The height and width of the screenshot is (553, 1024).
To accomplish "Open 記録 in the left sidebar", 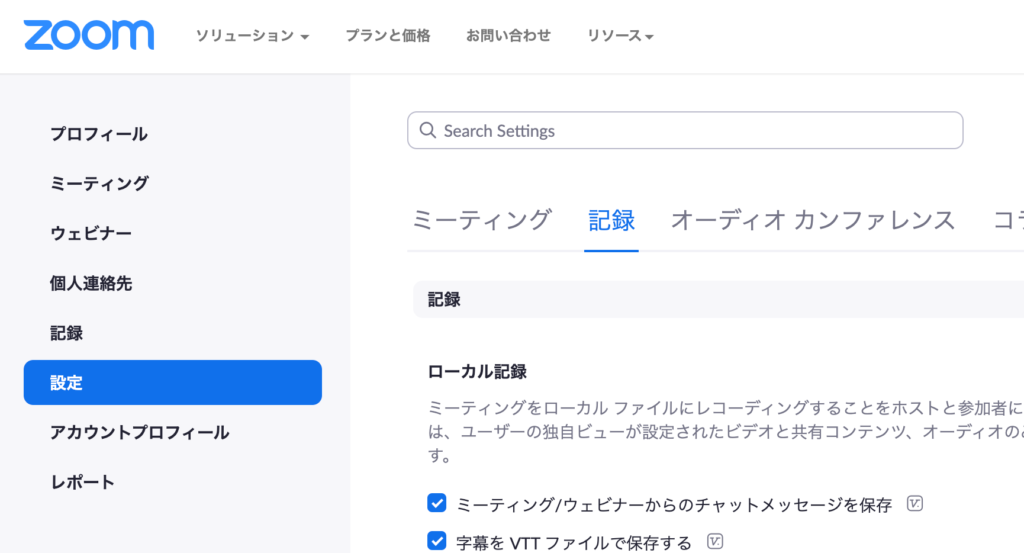I will pyautogui.click(x=66, y=333).
